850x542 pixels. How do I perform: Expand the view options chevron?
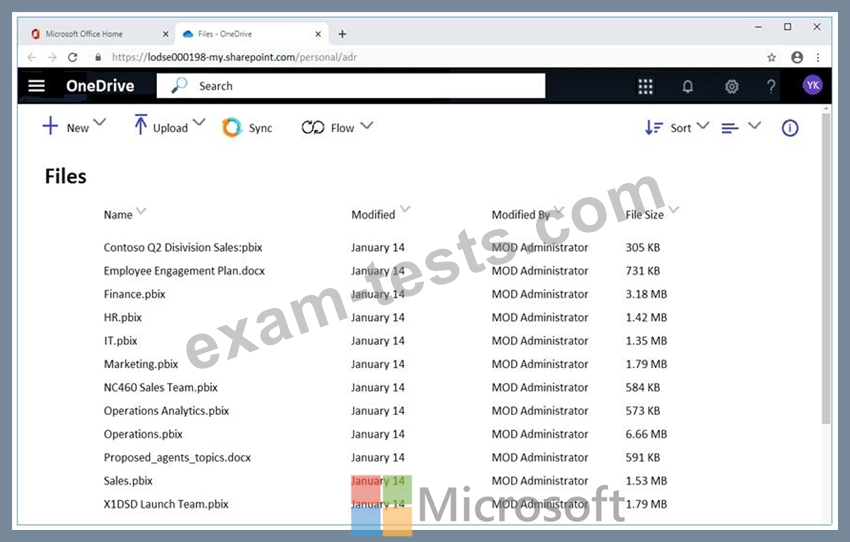click(754, 126)
